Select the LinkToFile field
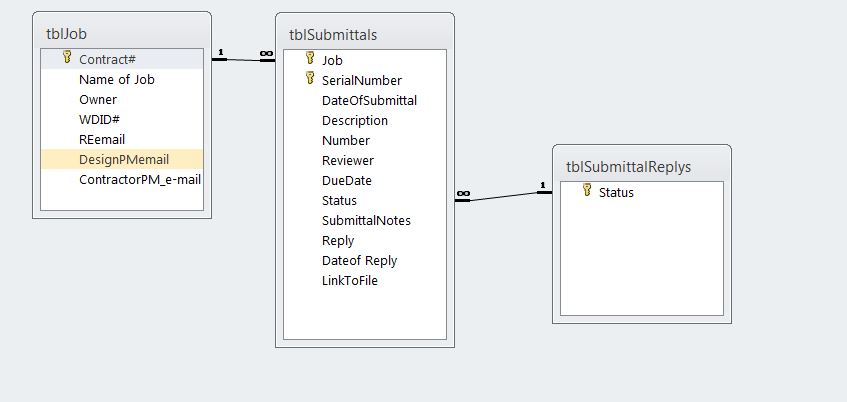 click(349, 280)
